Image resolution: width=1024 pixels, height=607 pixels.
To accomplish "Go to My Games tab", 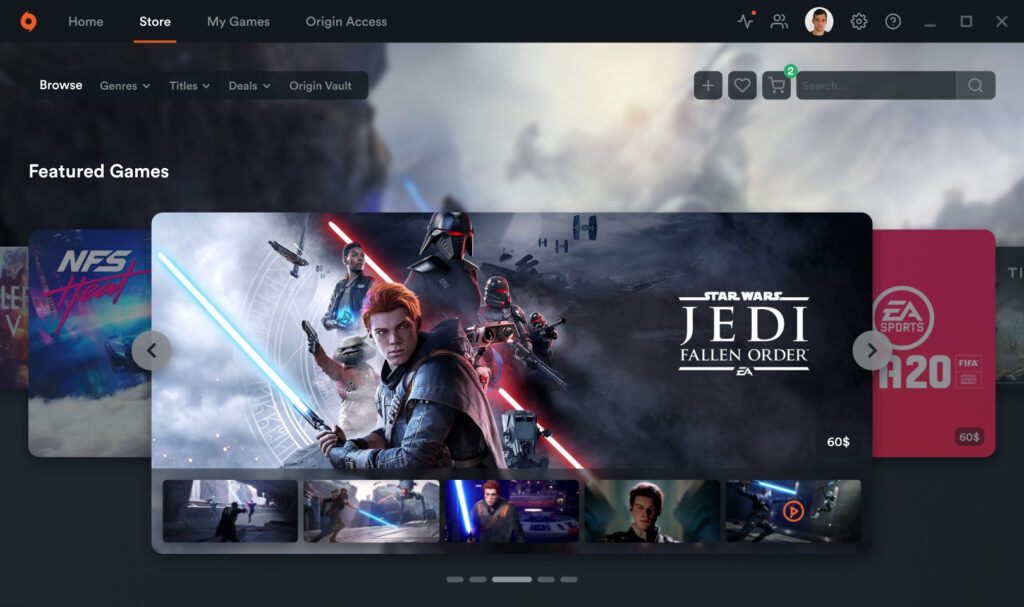I will point(238,22).
